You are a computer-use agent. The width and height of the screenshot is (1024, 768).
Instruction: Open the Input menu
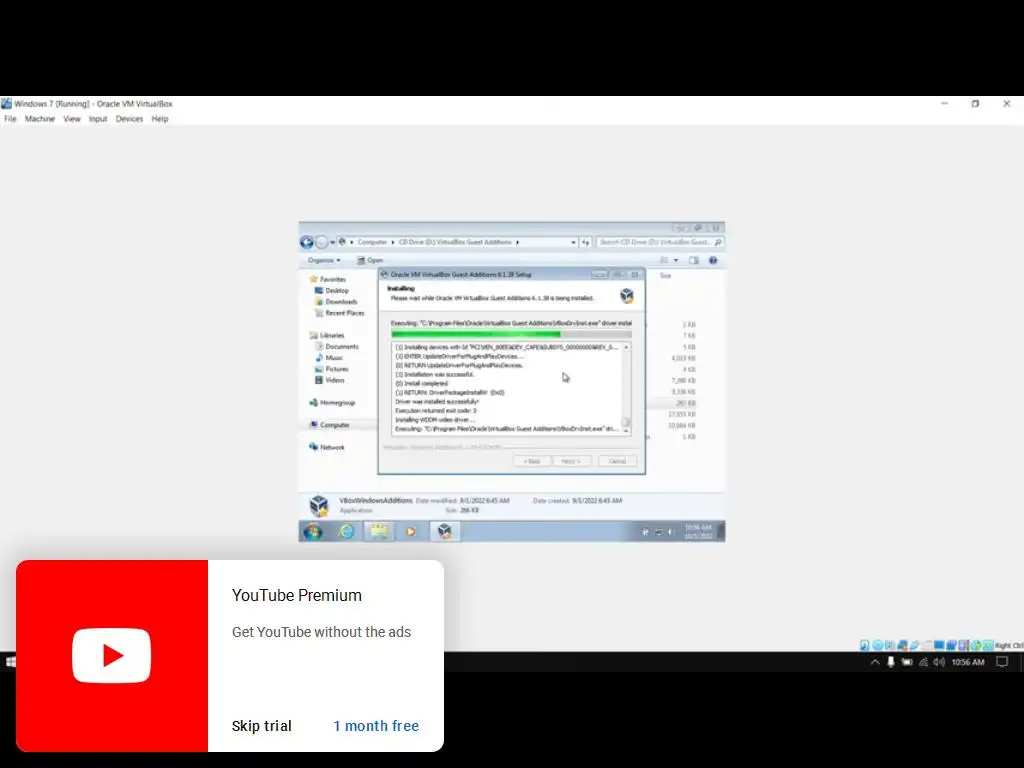coord(98,119)
